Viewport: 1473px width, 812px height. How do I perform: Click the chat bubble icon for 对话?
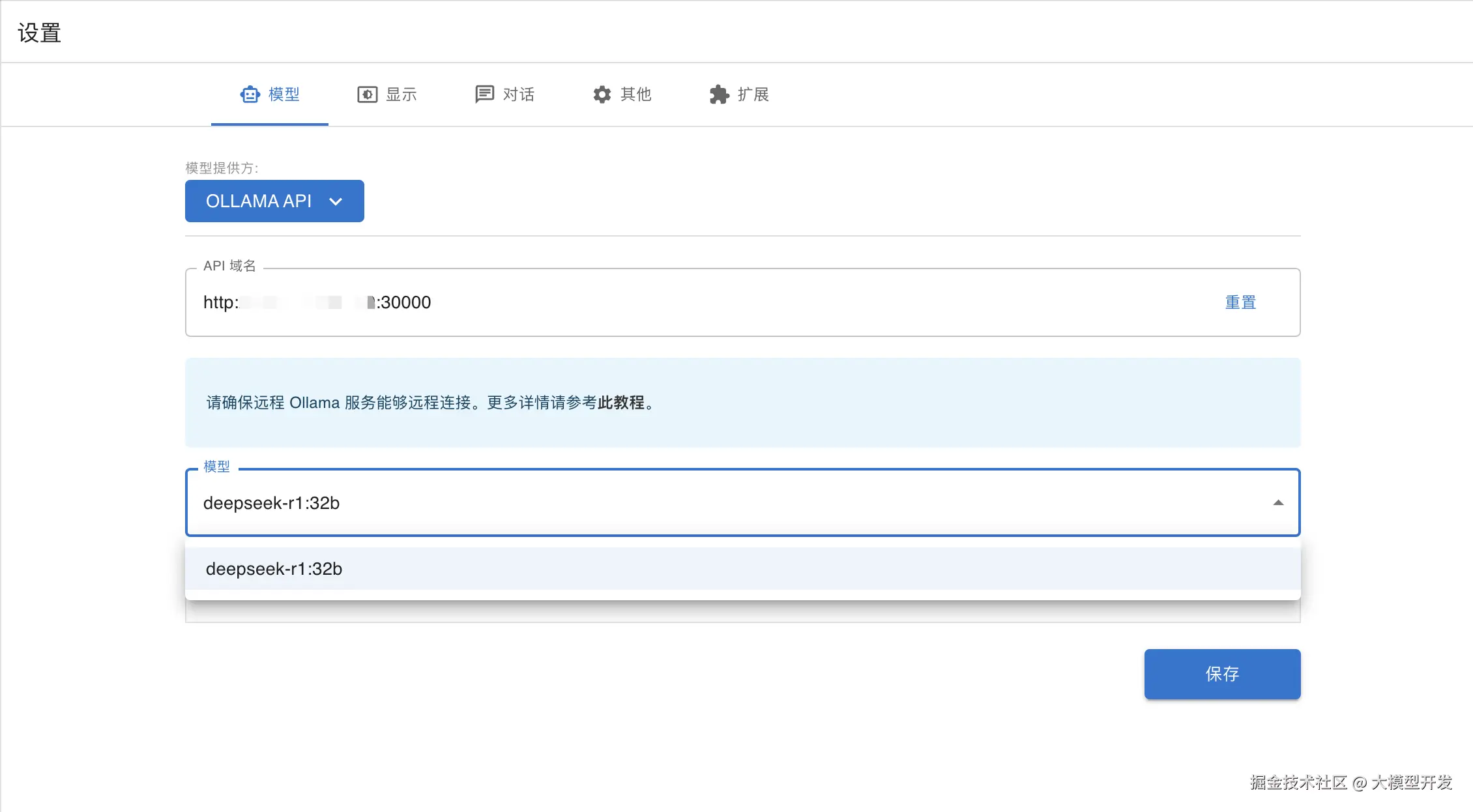click(484, 94)
